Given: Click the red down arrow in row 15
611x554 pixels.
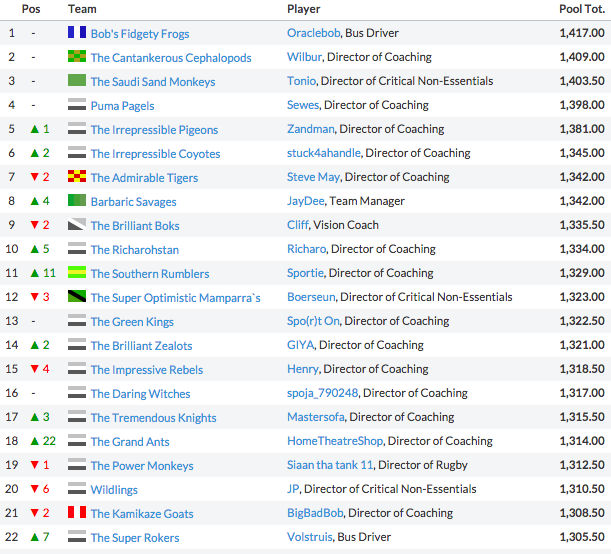Looking at the screenshot, I should coord(35,369).
